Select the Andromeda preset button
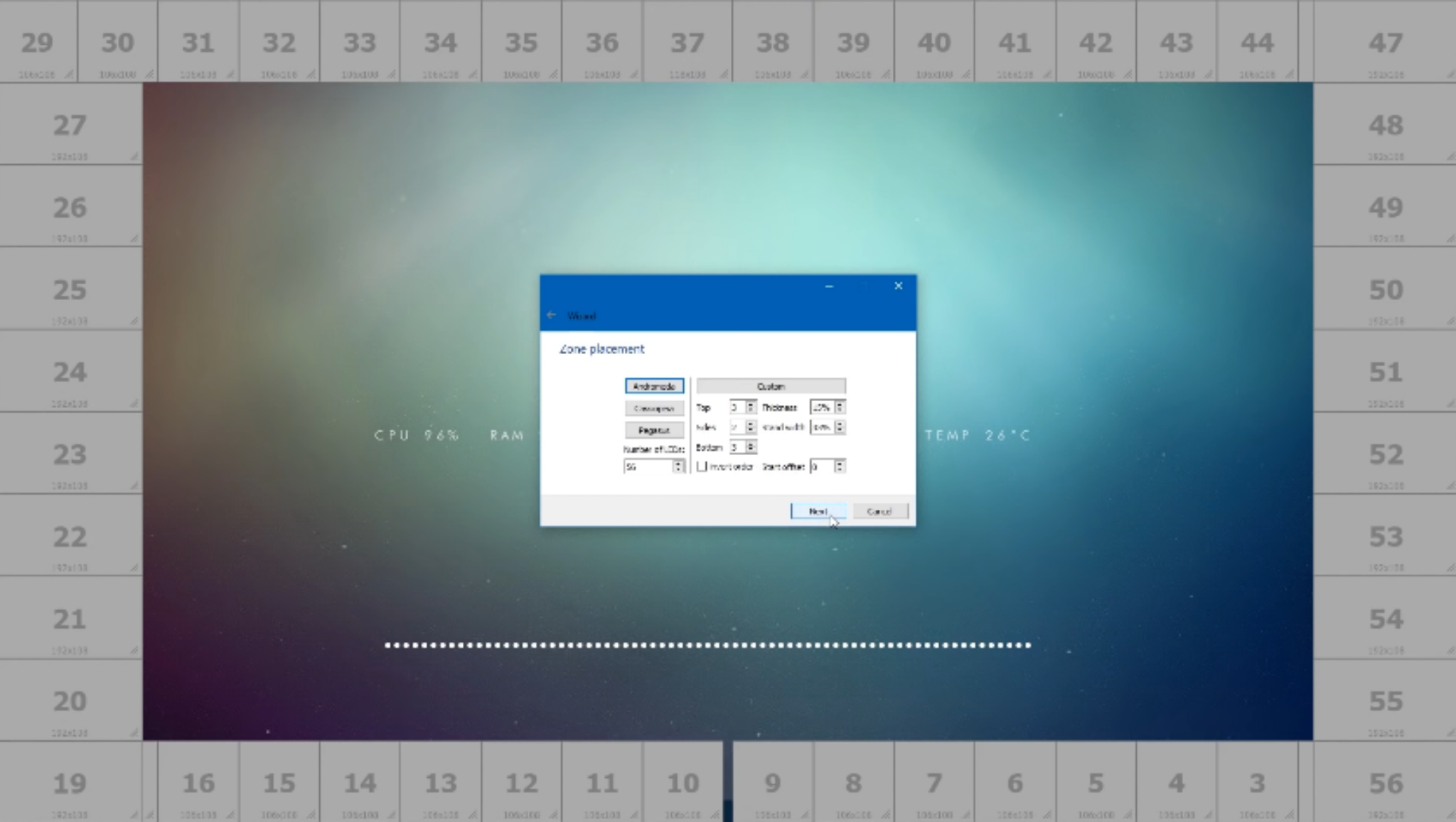This screenshot has width=1456, height=822. 654,386
